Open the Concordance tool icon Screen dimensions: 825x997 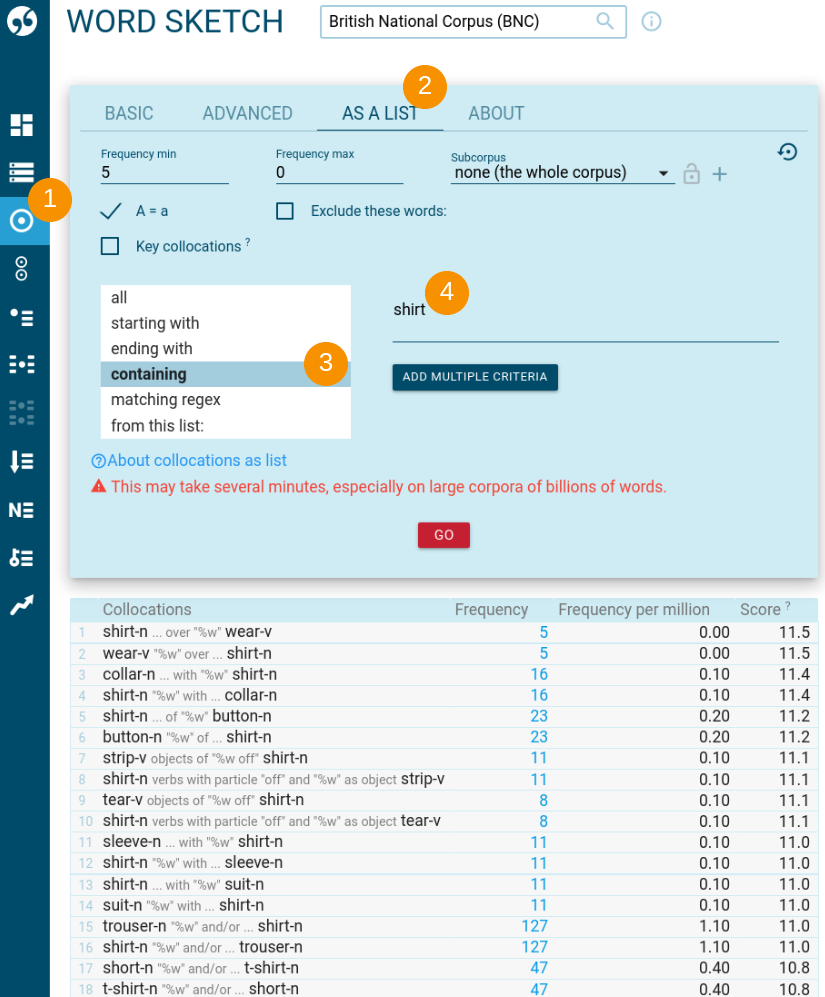[x=22, y=365]
